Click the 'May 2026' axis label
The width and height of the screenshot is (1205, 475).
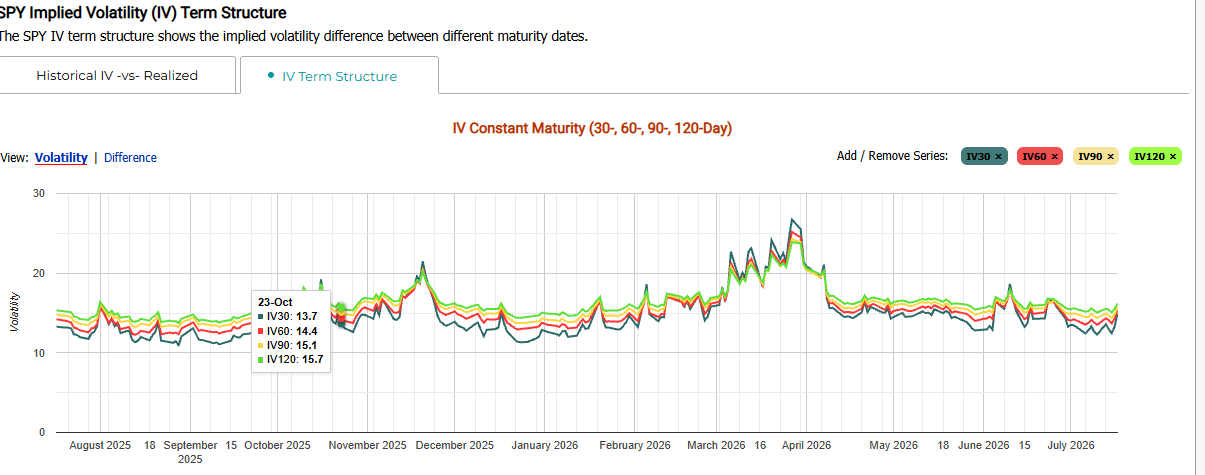tap(893, 445)
